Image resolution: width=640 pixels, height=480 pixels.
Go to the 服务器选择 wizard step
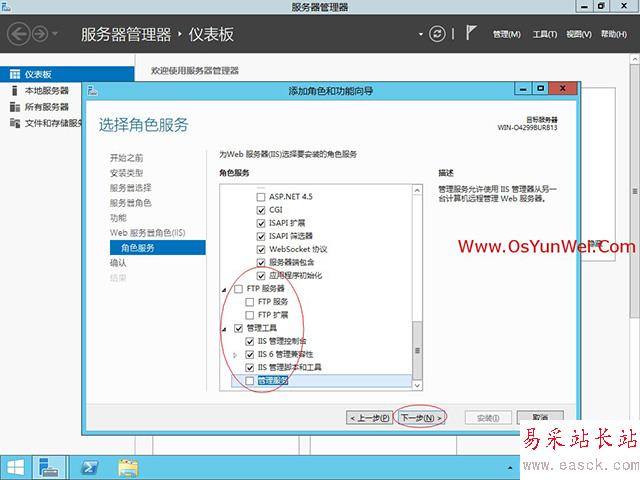coord(131,188)
